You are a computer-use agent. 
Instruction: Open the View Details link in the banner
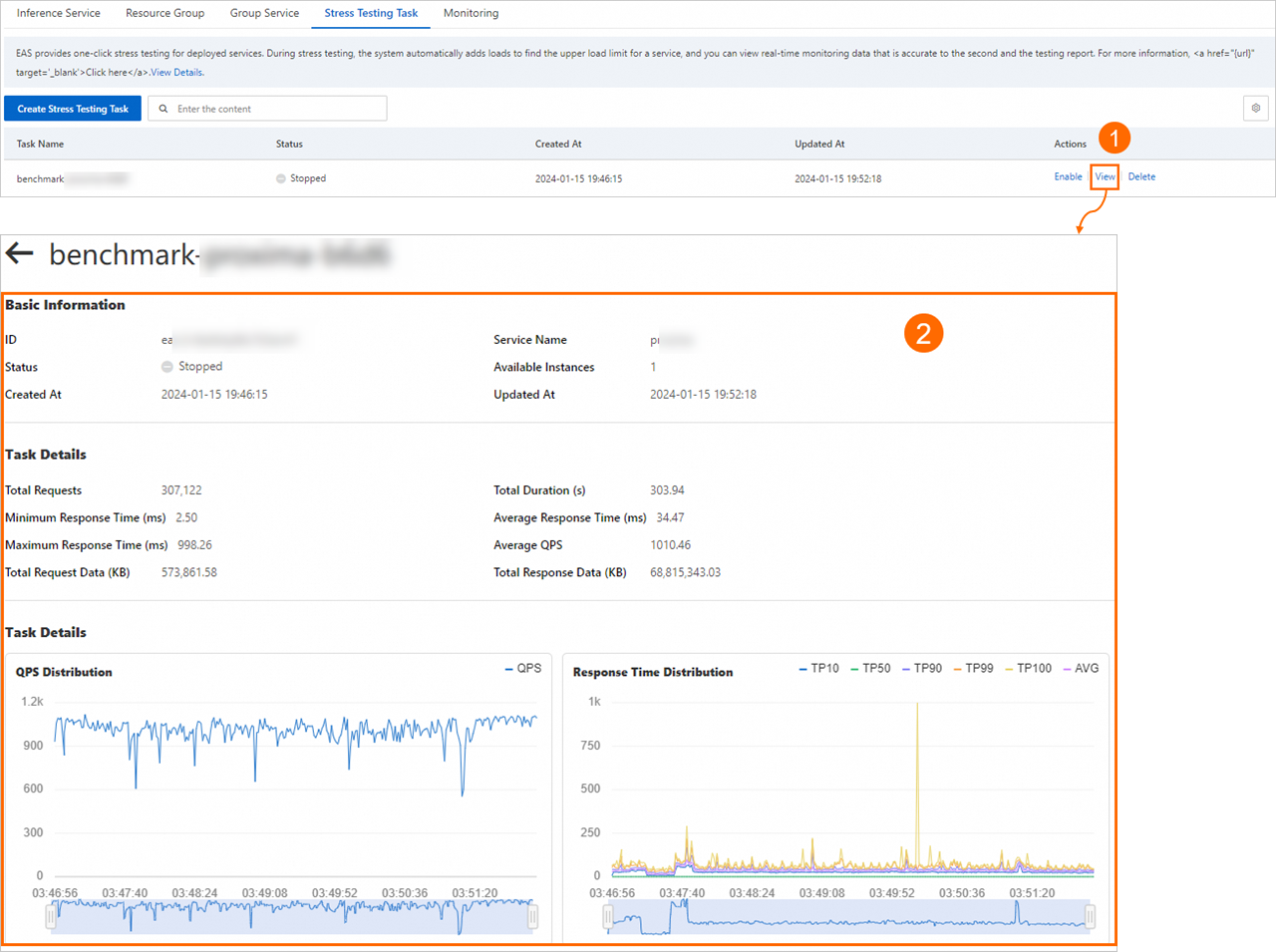tap(176, 72)
